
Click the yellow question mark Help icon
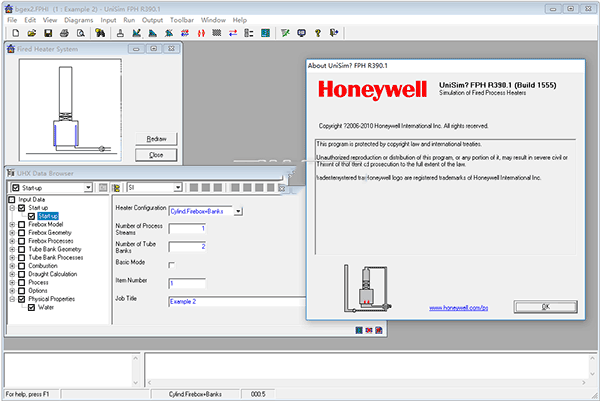tap(318, 33)
